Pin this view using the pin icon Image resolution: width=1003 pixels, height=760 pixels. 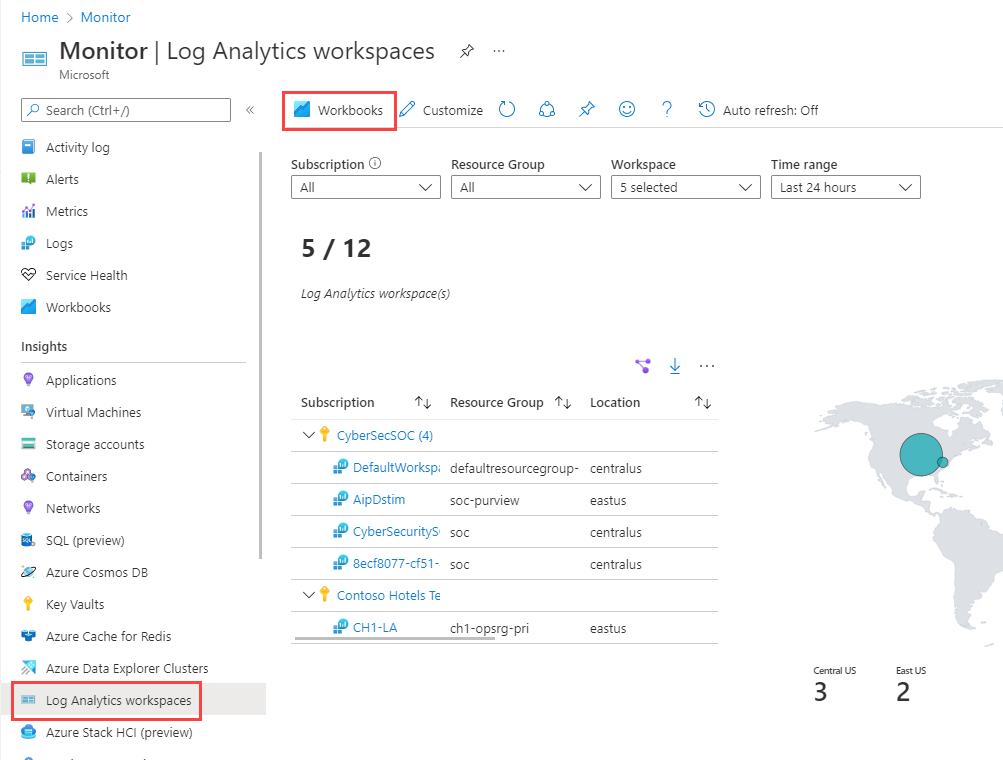(586, 109)
